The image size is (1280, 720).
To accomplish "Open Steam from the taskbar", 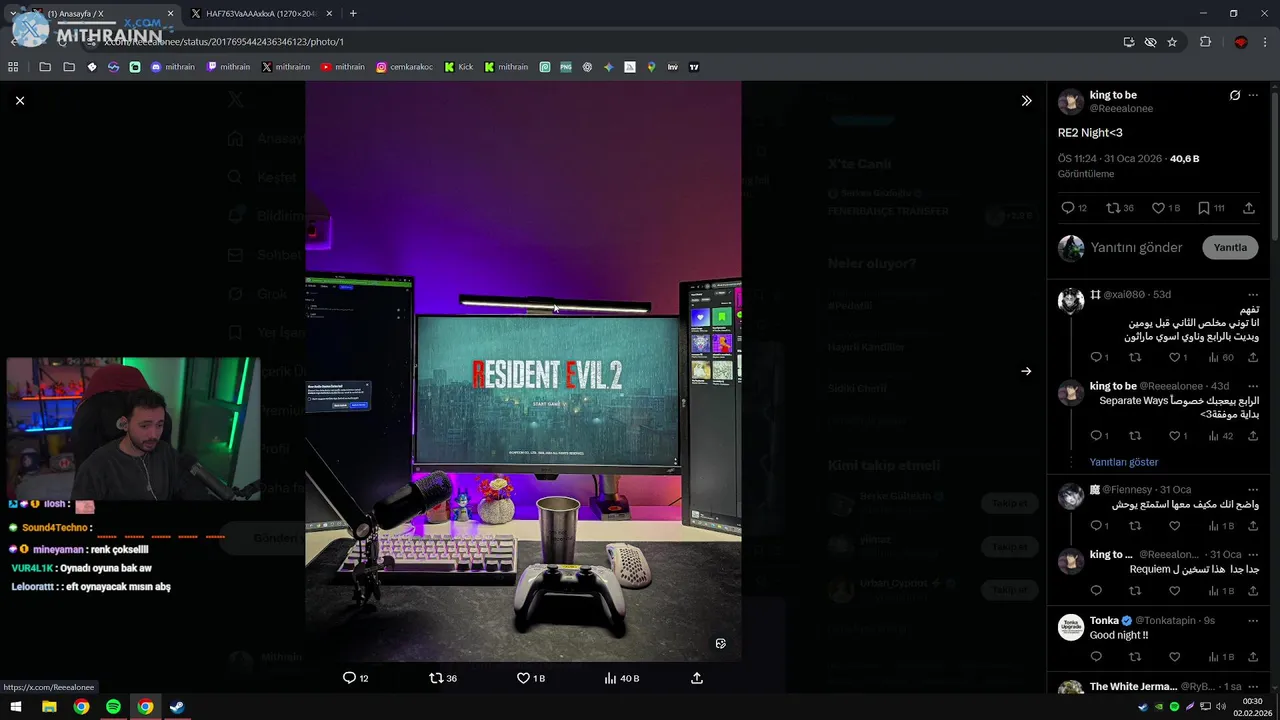I will pos(177,707).
